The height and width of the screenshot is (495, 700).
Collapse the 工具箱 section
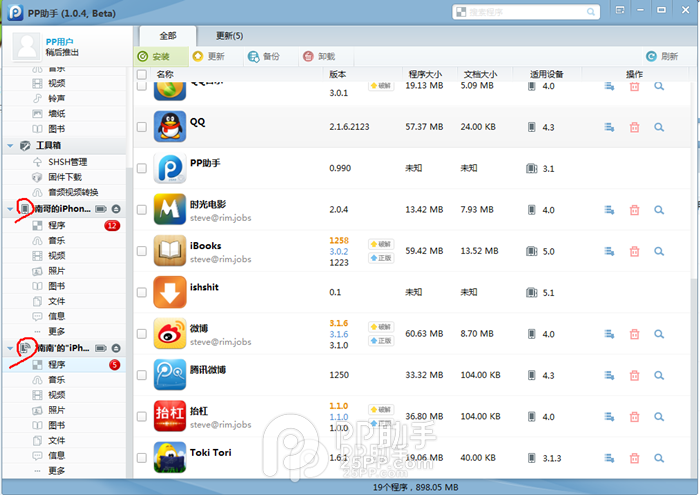point(11,145)
